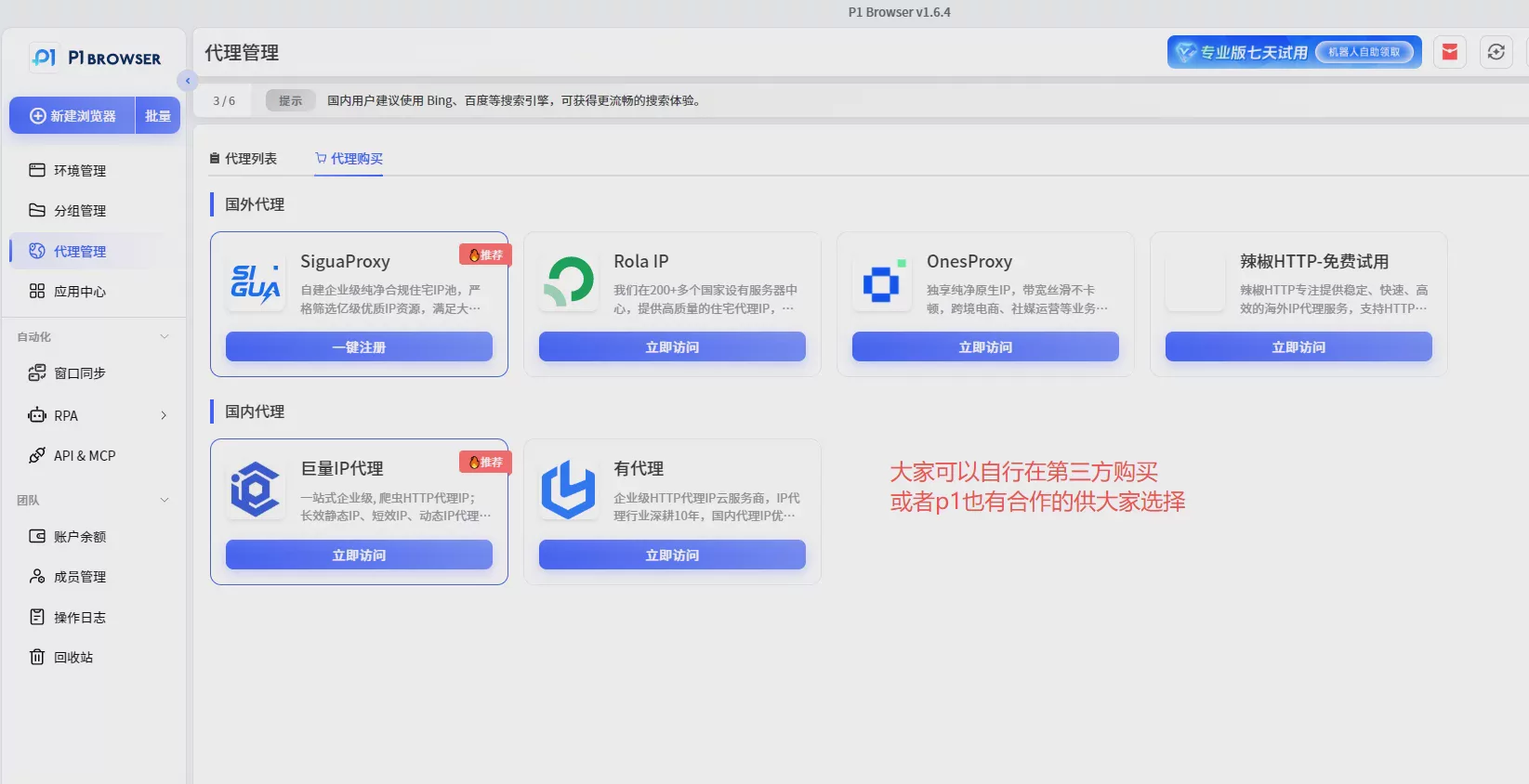The width and height of the screenshot is (1529, 784).
Task: Open 操作日志 in the sidebar
Action: coord(93,617)
